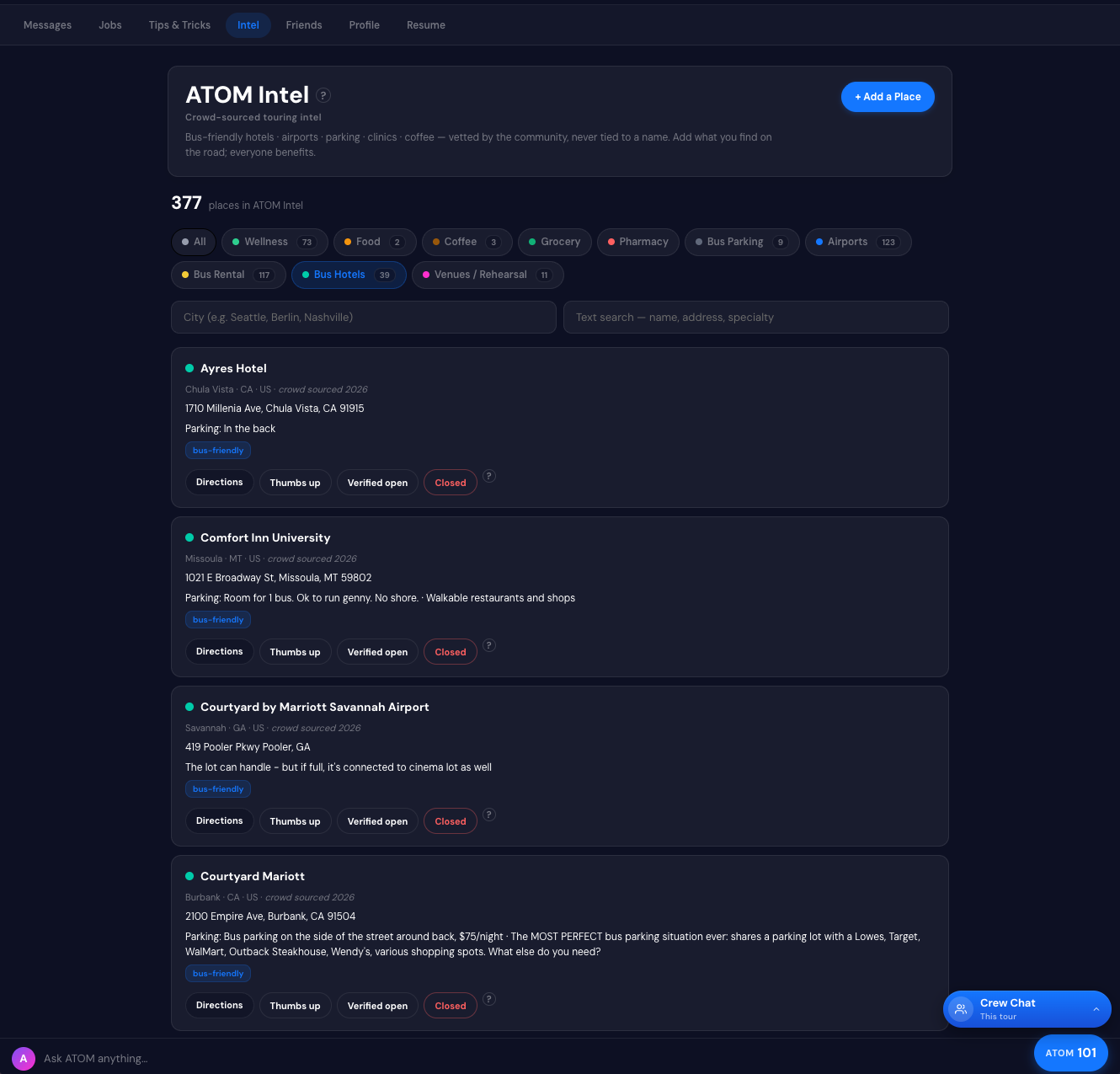This screenshot has height=1074, width=1120.
Task: Filter places by Bus Parking
Action: point(742,242)
